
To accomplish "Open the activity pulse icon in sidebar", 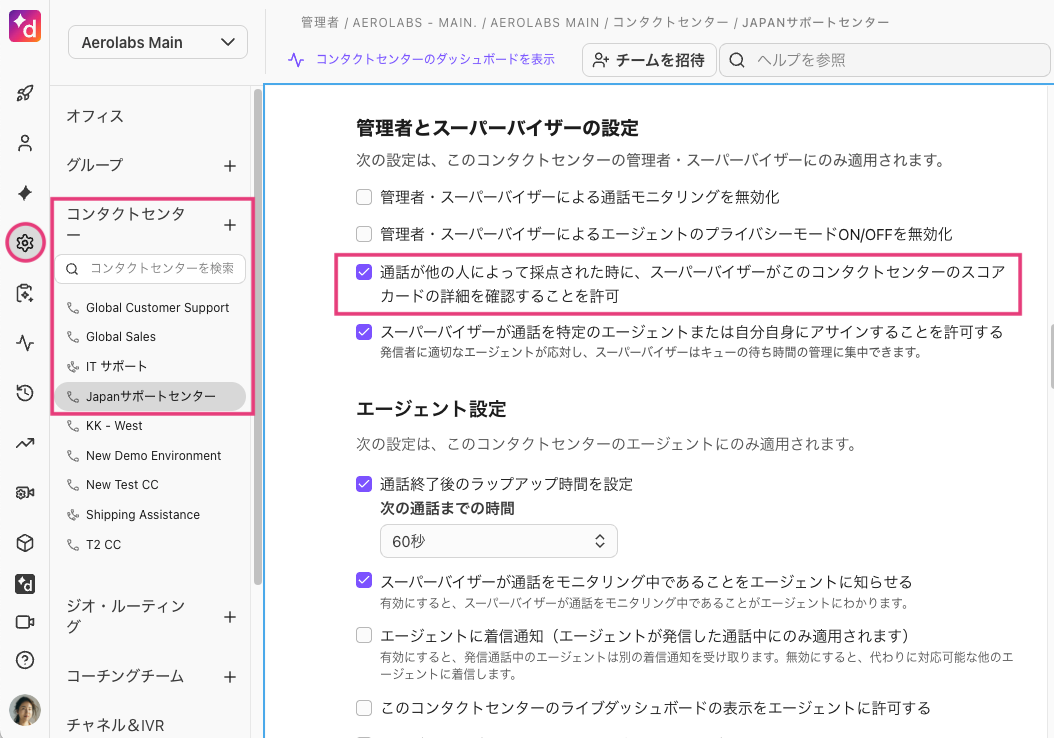I will coord(25,343).
